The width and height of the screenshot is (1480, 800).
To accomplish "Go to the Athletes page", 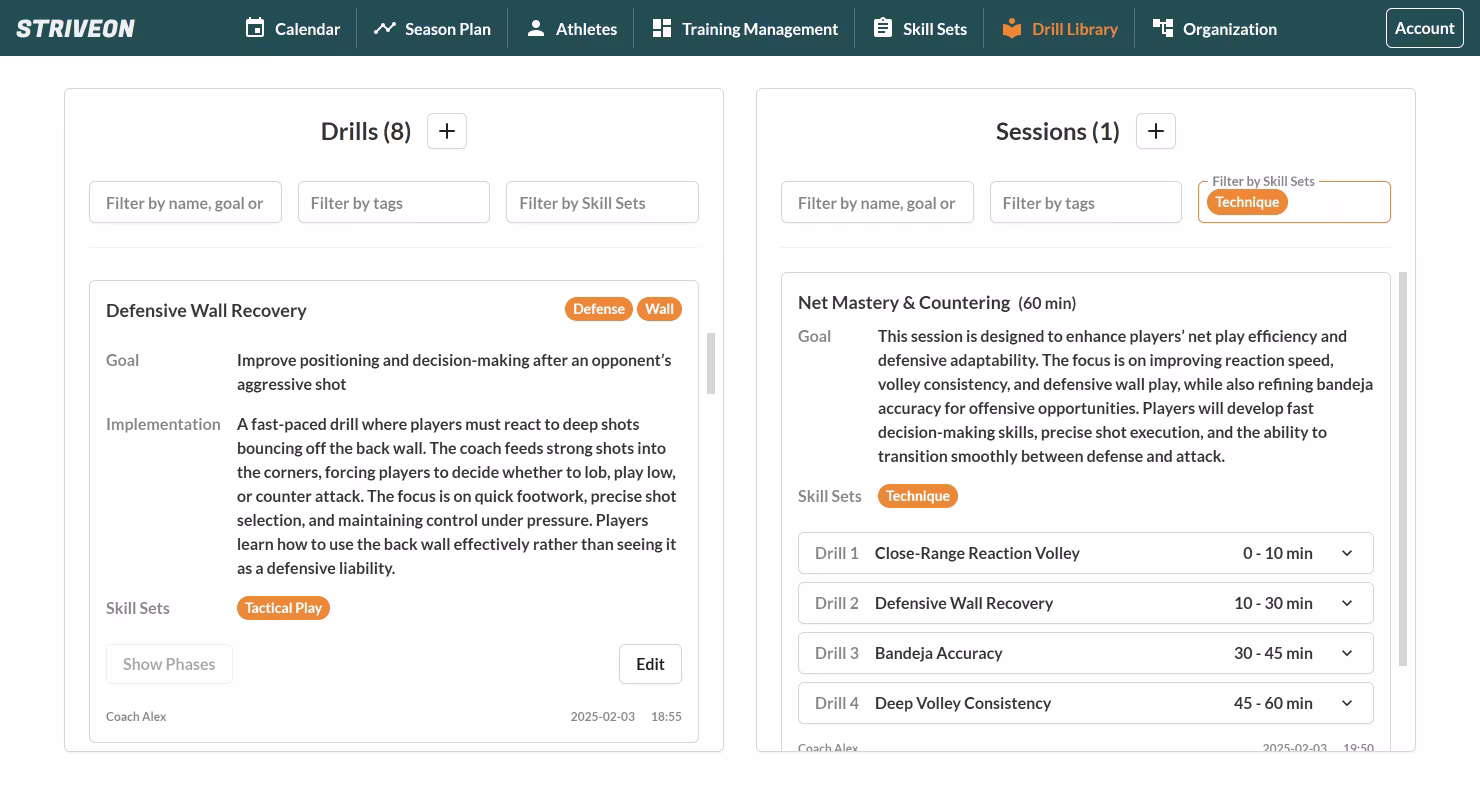I will click(572, 28).
